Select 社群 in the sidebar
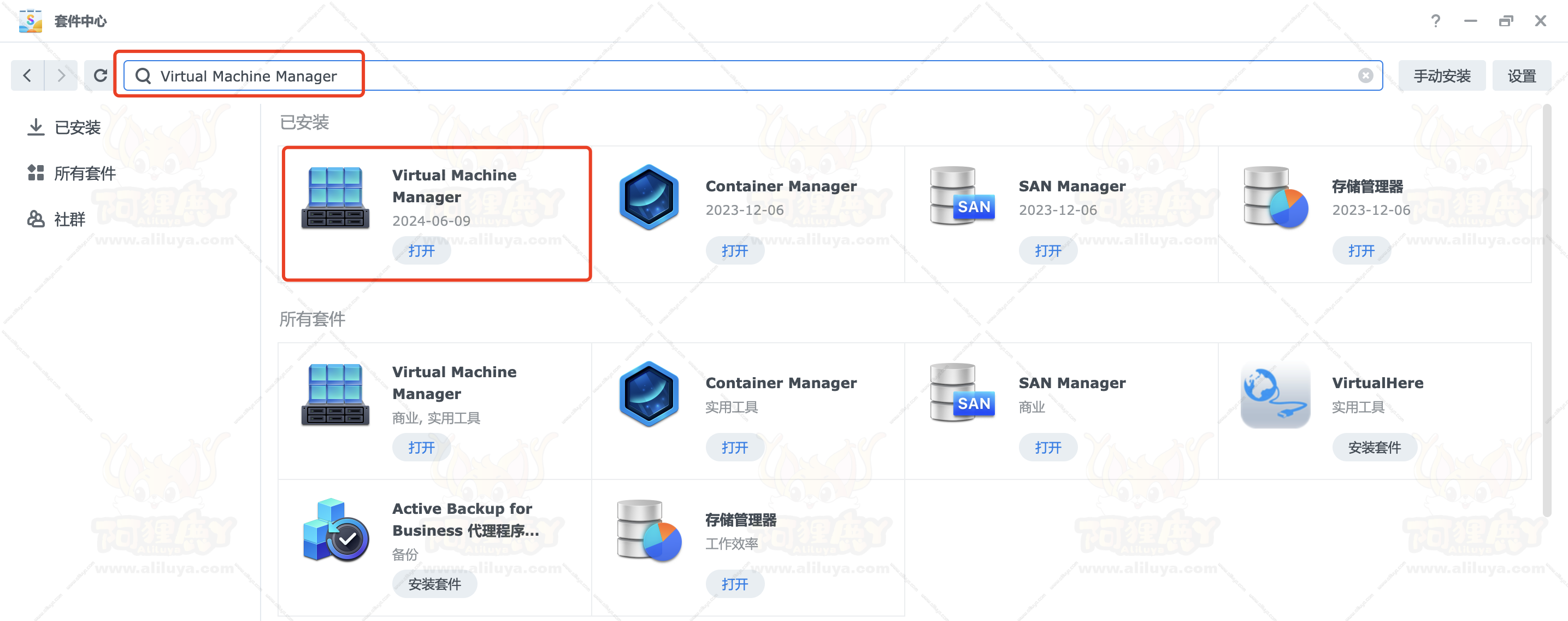This screenshot has height=621, width=1568. [x=69, y=220]
